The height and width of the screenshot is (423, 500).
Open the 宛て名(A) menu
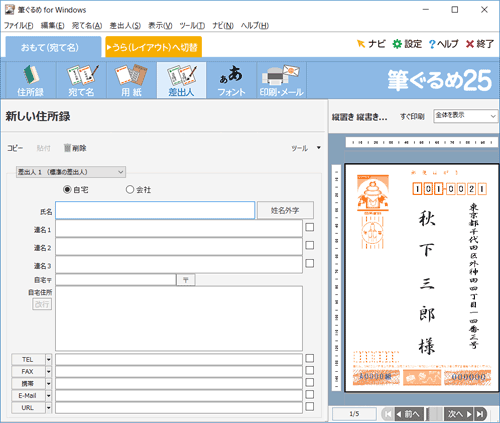87,25
